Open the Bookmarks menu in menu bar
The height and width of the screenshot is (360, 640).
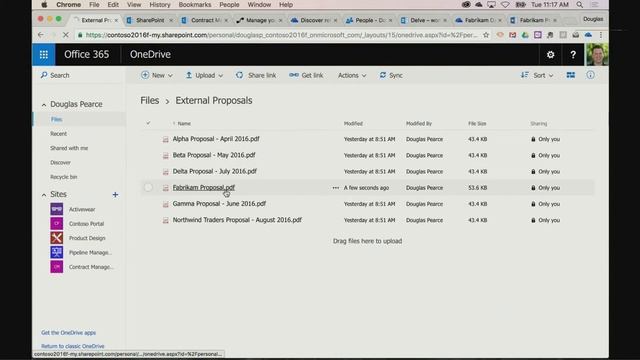tap(195, 4)
